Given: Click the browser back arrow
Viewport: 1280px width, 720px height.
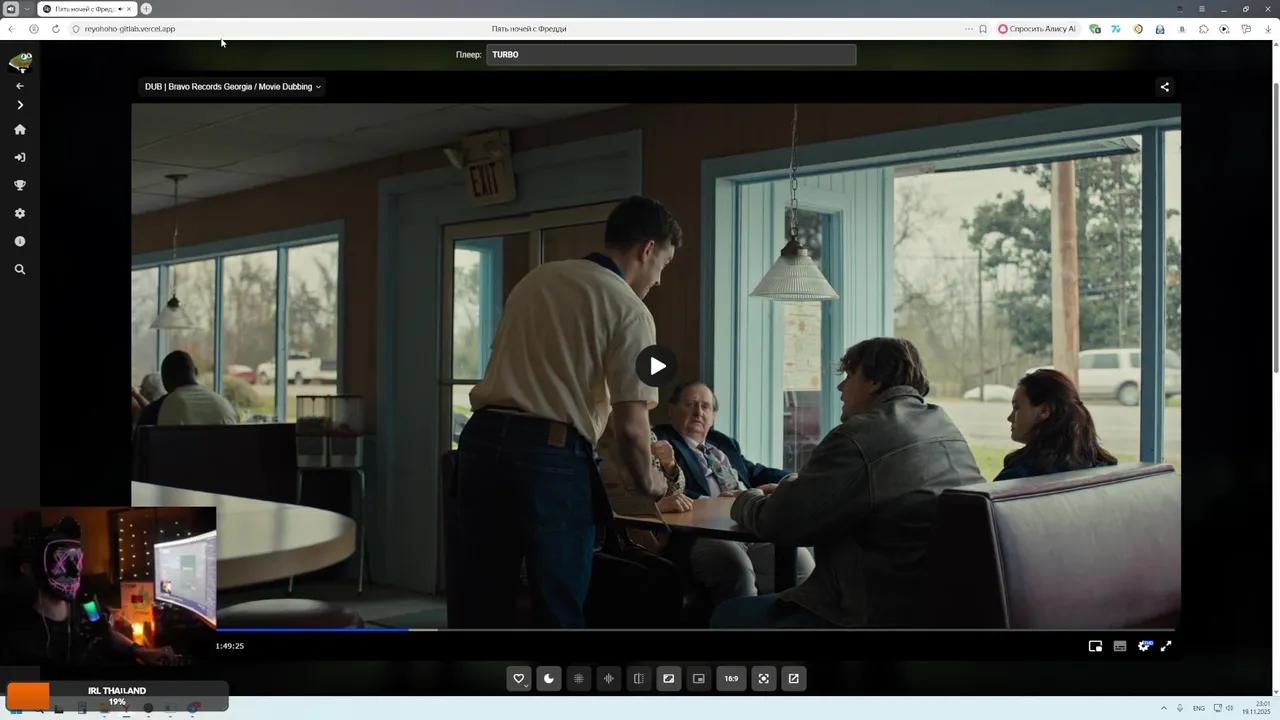Looking at the screenshot, I should [x=11, y=29].
